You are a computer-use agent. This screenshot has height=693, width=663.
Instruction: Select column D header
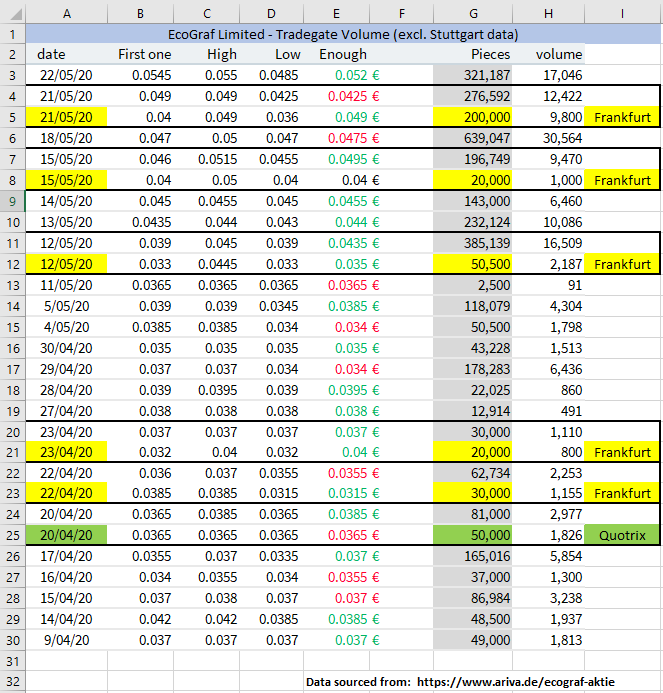pyautogui.click(x=271, y=14)
